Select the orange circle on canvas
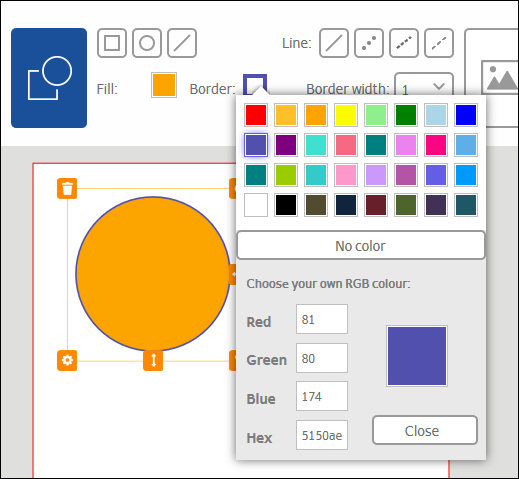 pos(153,274)
